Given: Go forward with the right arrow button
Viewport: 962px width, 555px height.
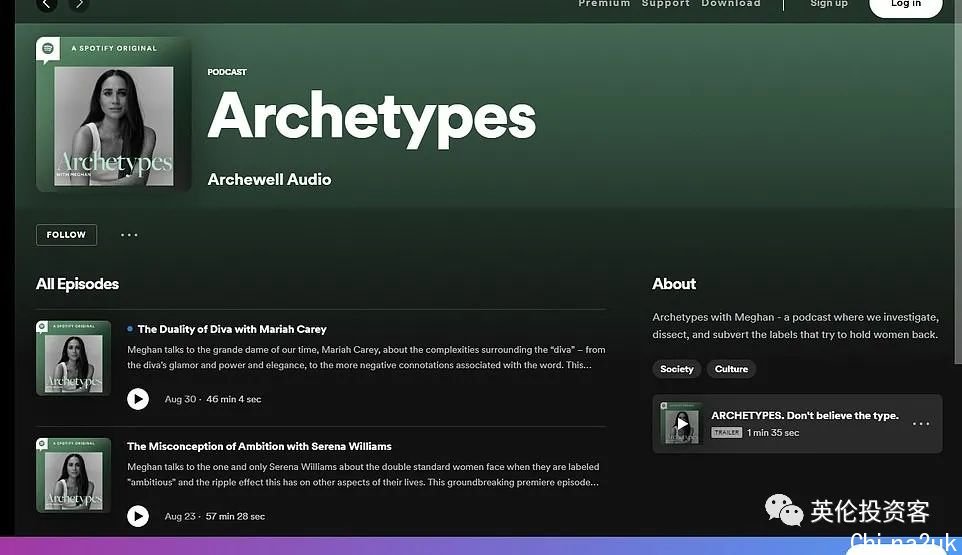Looking at the screenshot, I should [x=79, y=4].
